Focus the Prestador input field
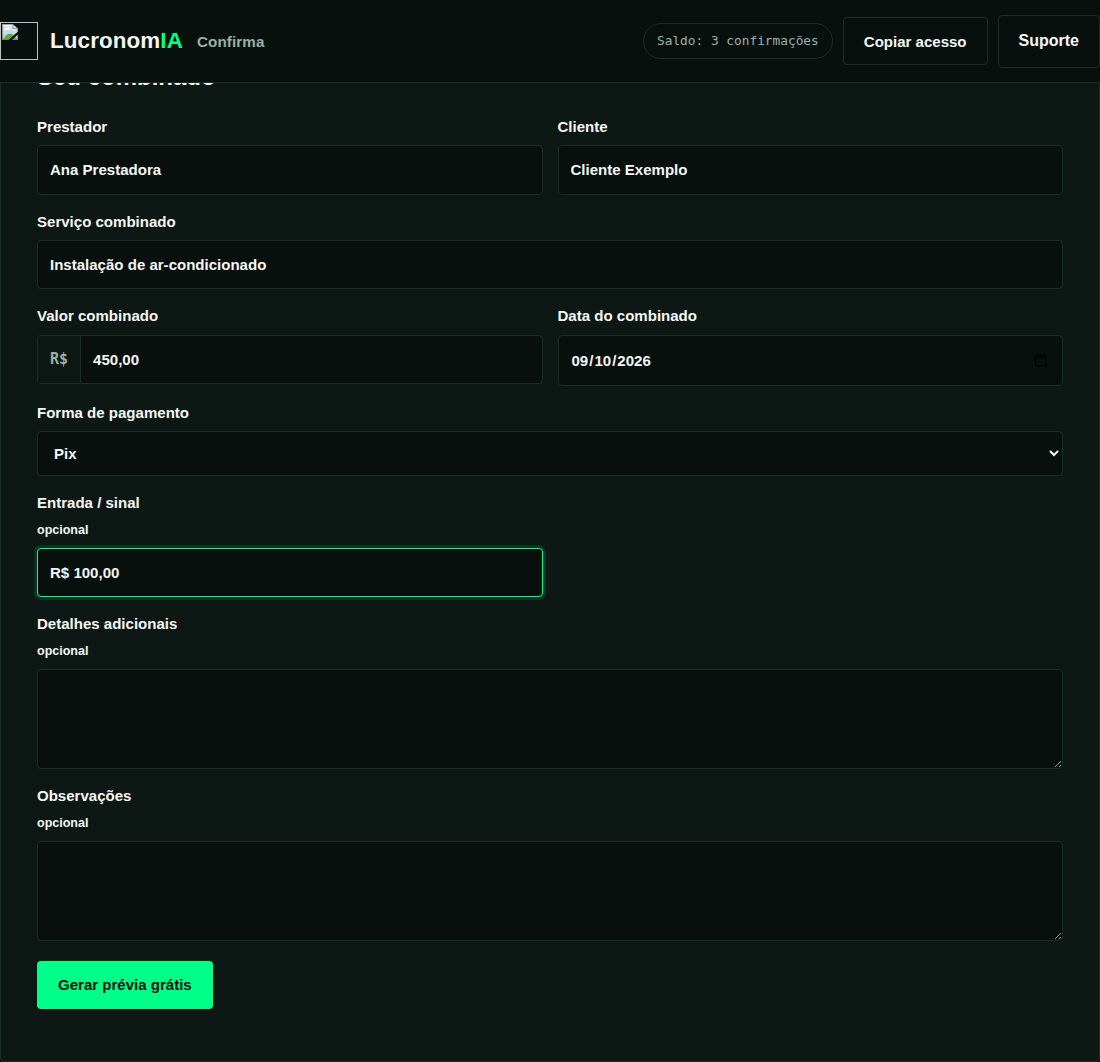Viewport: 1100px width, 1062px height. (290, 170)
